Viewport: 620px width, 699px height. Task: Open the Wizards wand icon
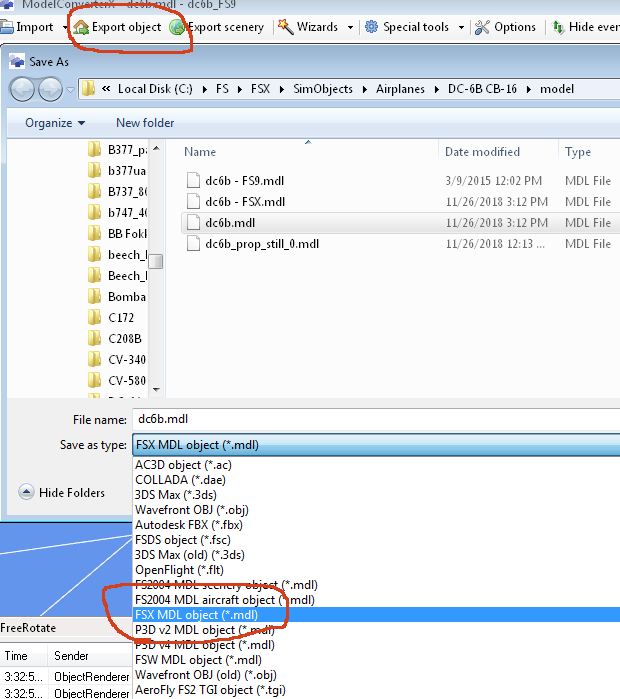(285, 27)
